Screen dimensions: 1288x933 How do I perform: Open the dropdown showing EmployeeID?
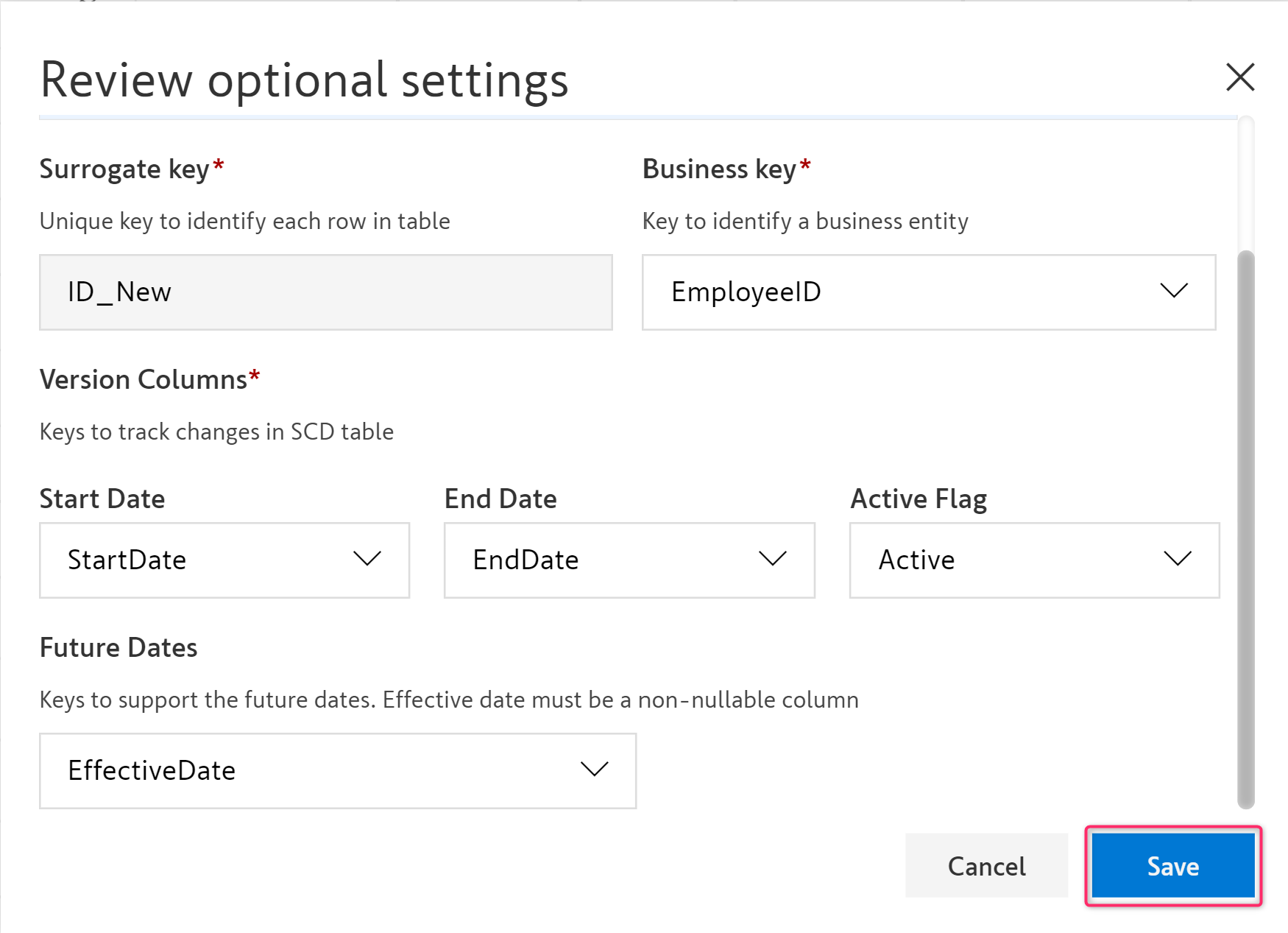(x=883, y=292)
